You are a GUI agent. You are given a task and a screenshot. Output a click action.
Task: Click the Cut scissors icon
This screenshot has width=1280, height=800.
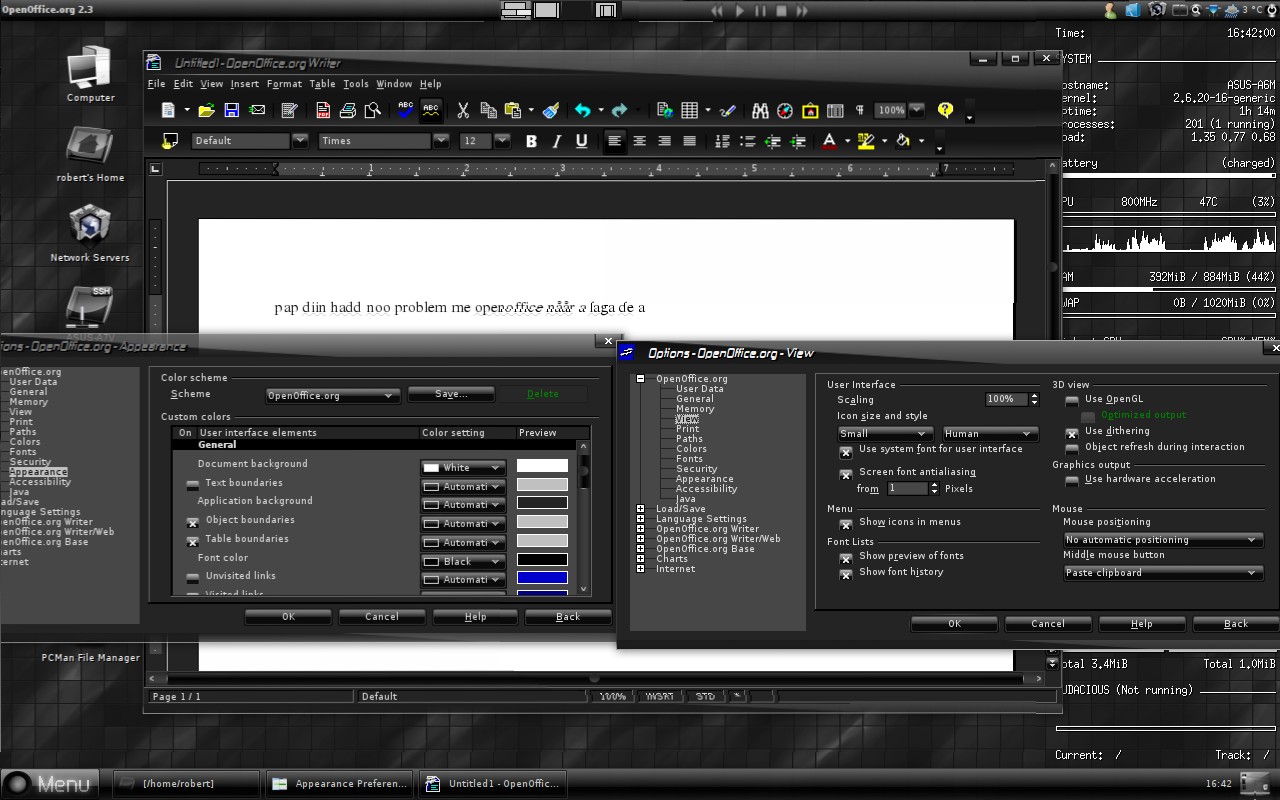(463, 110)
